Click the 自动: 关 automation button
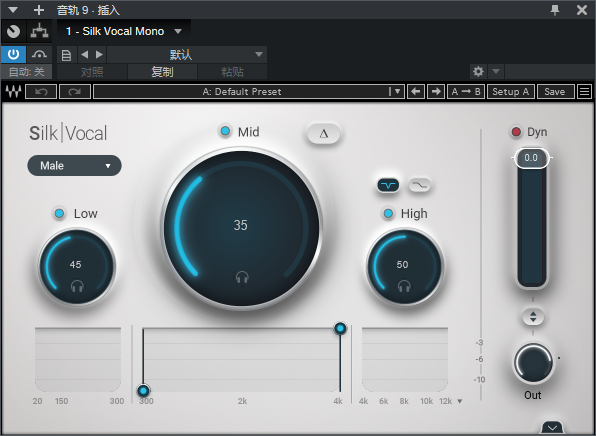This screenshot has width=596, height=436. pos(26,72)
